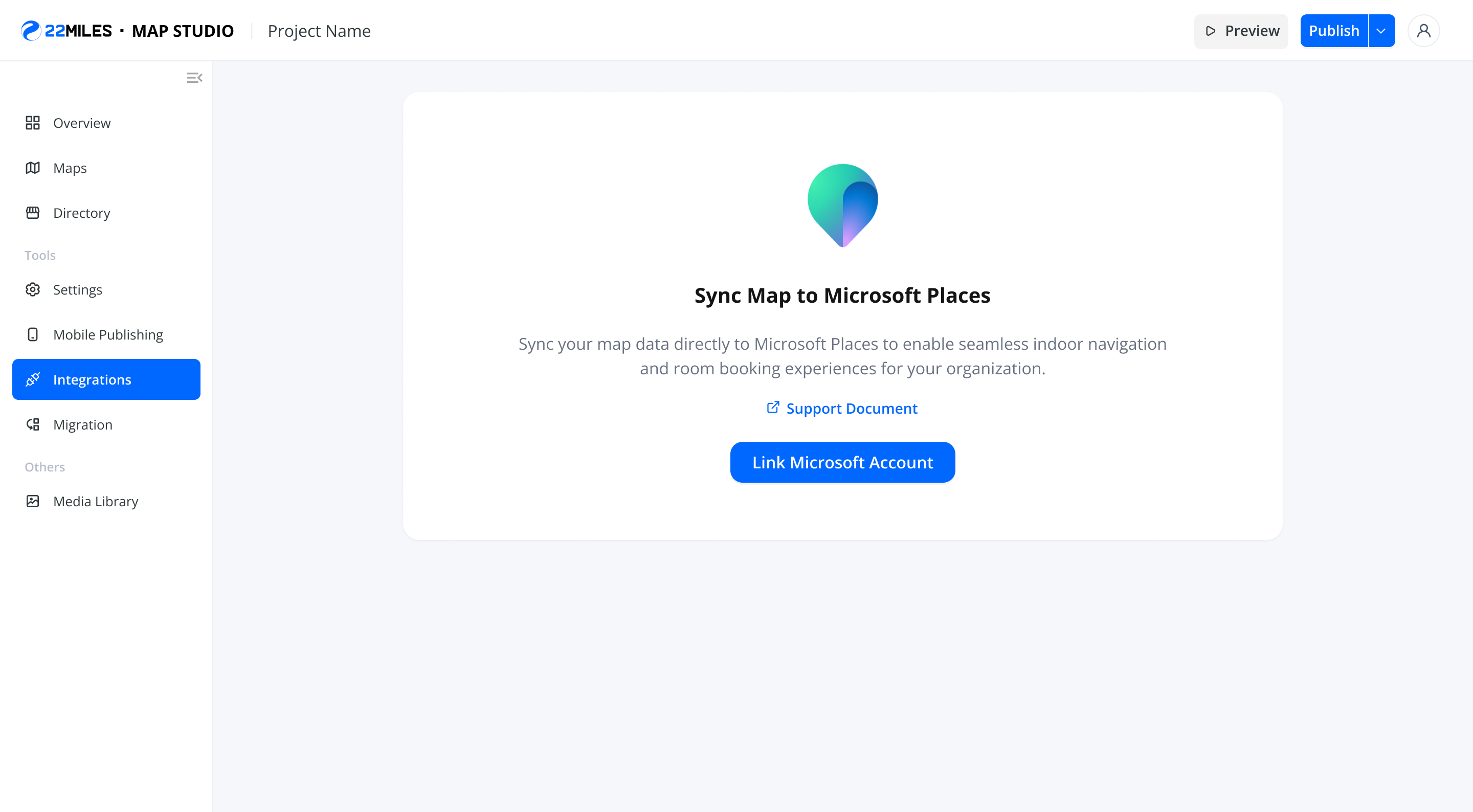Open the Migration page
The image size is (1473, 812).
[x=106, y=424]
